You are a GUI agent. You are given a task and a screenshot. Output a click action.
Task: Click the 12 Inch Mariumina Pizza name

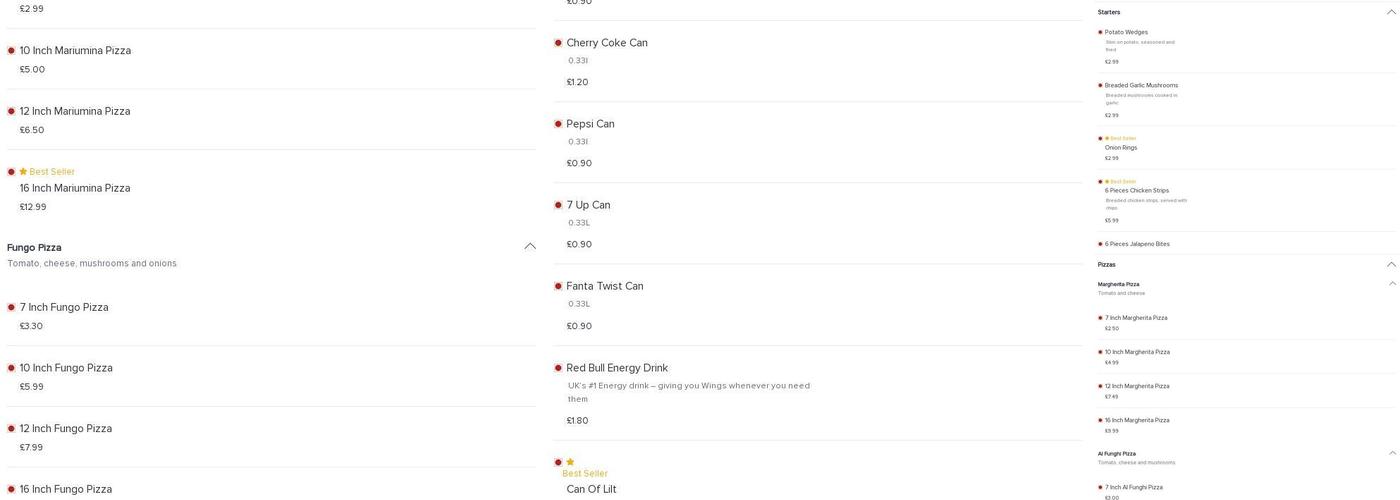[x=75, y=111]
